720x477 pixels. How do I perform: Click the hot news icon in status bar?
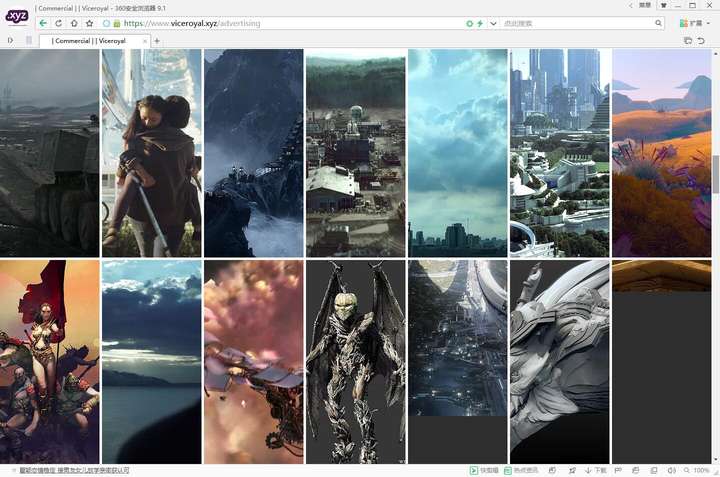[x=508, y=471]
